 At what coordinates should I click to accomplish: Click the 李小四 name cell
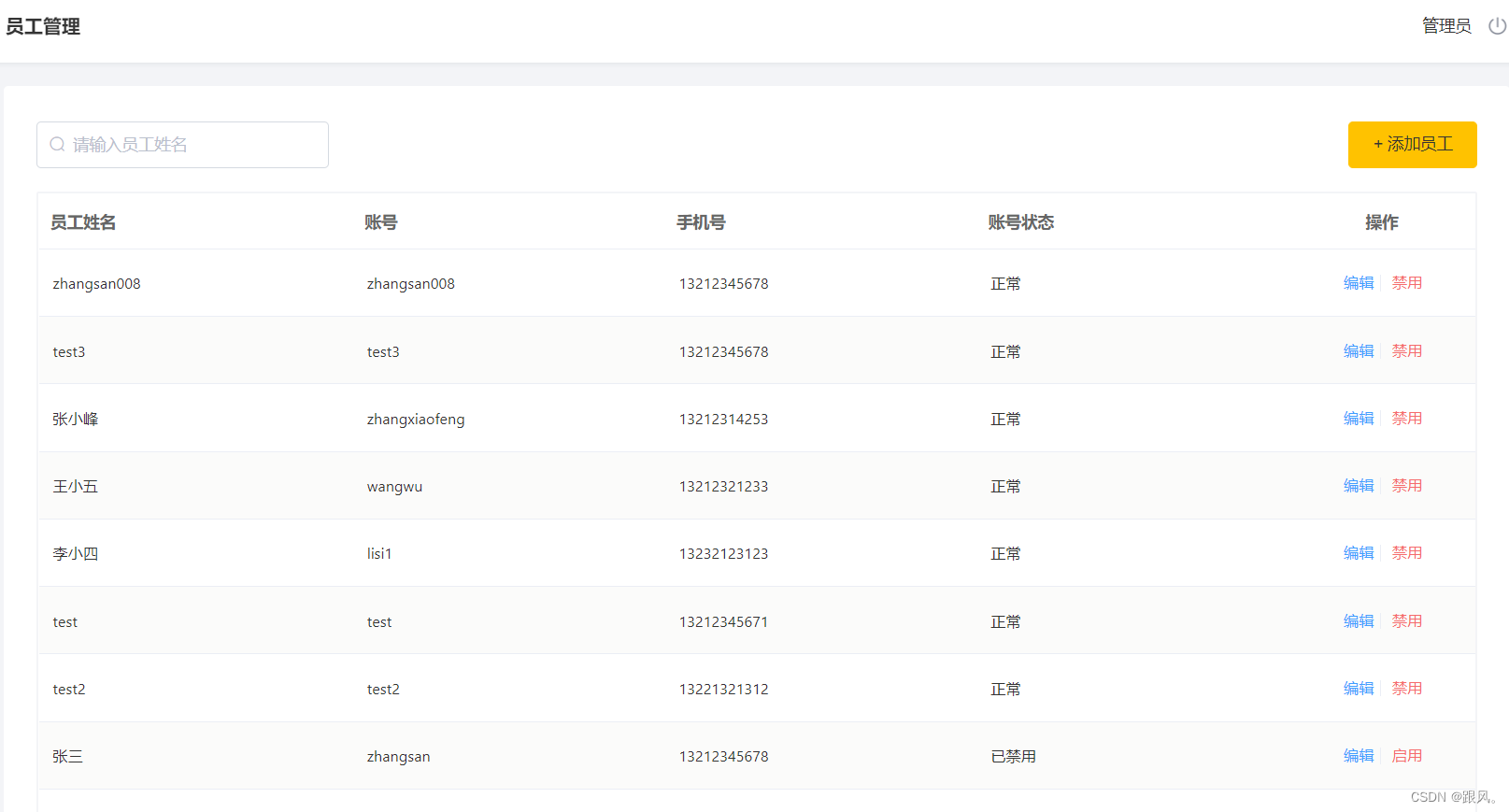click(x=76, y=554)
